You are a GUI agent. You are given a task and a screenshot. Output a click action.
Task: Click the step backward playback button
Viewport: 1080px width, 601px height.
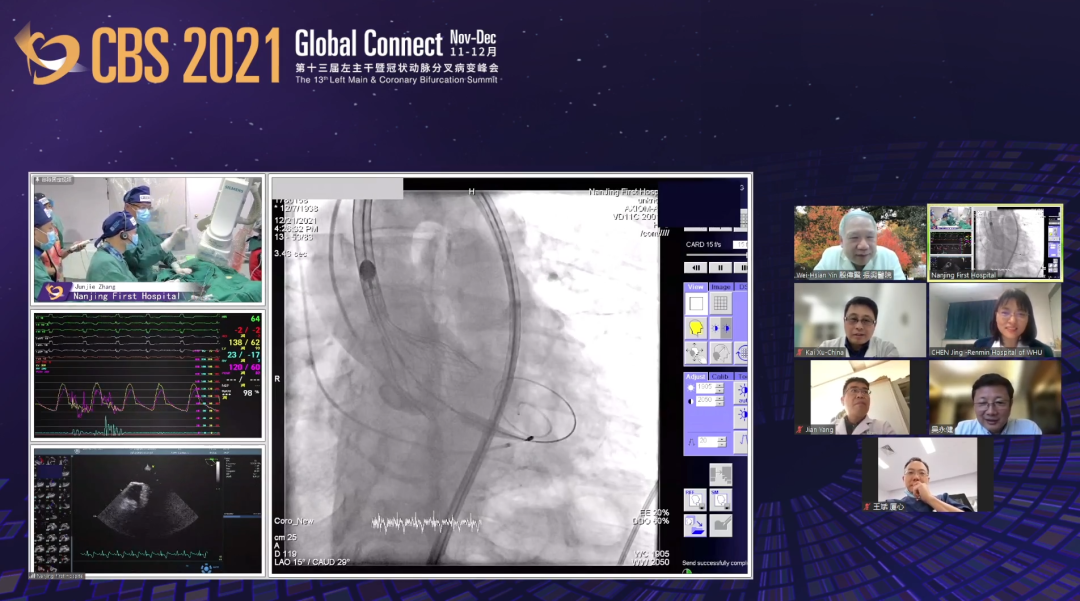[697, 267]
